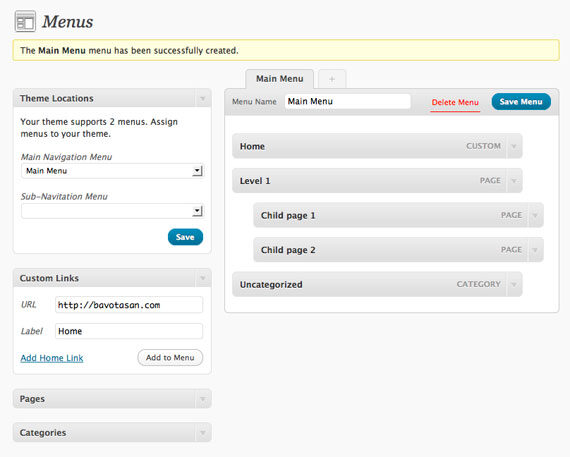Viewport: 570px width, 457px height.
Task: Click the Add Home Link
Action: (x=52, y=358)
